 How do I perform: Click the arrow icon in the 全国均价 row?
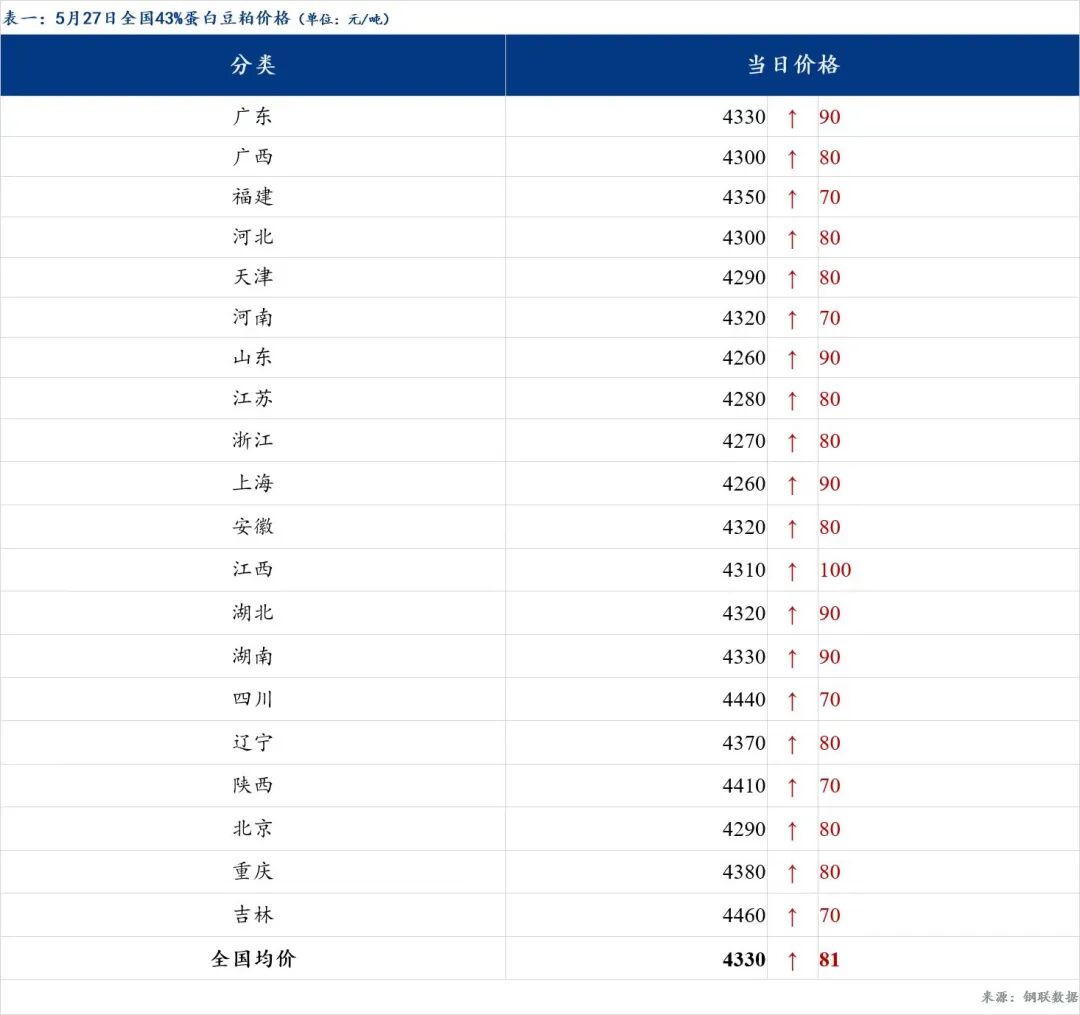tap(793, 958)
